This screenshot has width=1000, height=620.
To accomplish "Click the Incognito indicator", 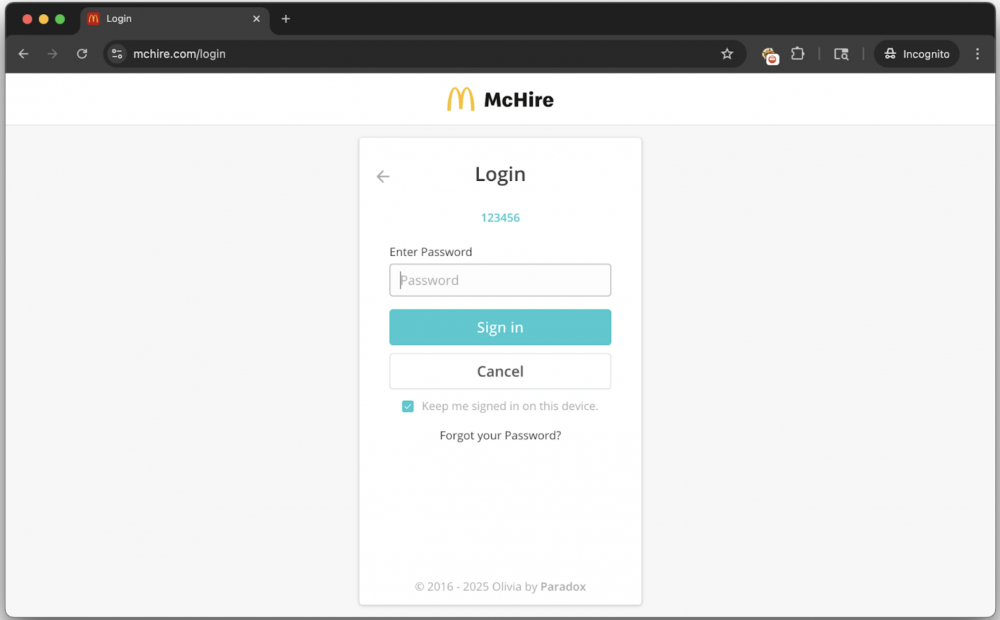I will point(916,54).
